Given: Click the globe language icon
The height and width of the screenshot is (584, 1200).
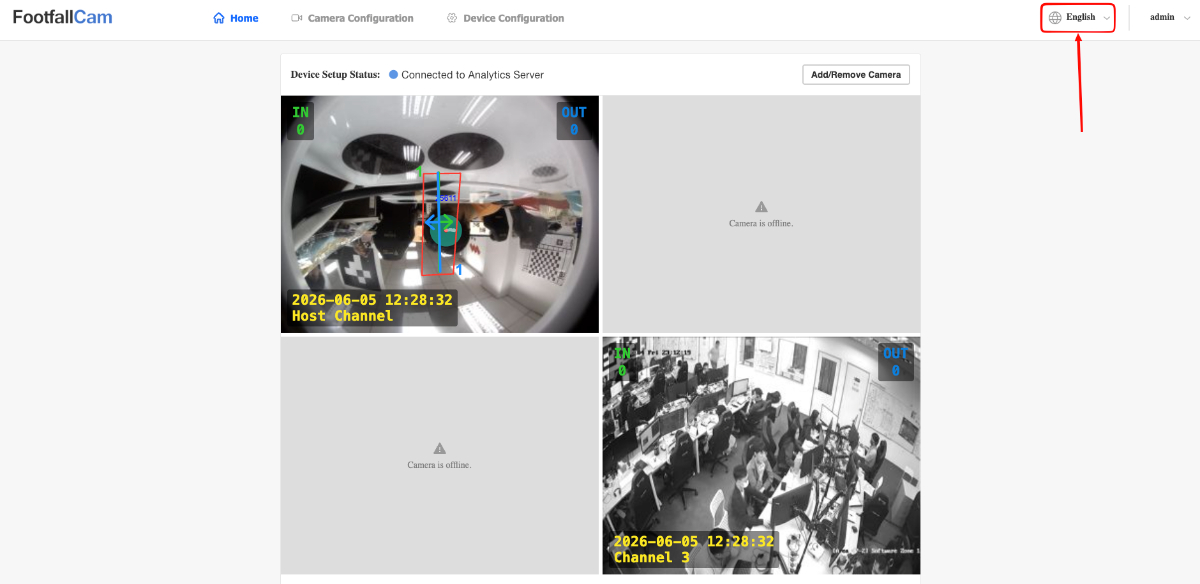Looking at the screenshot, I should click(1055, 17).
